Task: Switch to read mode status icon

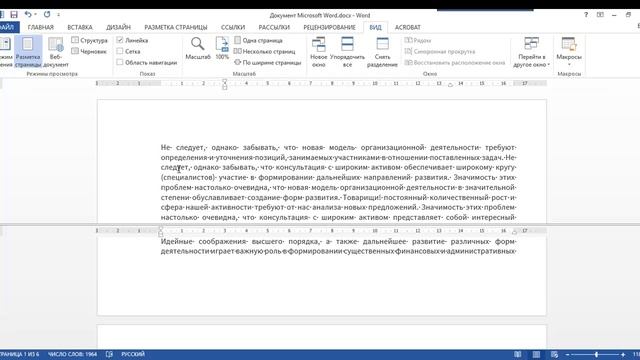Action: 518,354
